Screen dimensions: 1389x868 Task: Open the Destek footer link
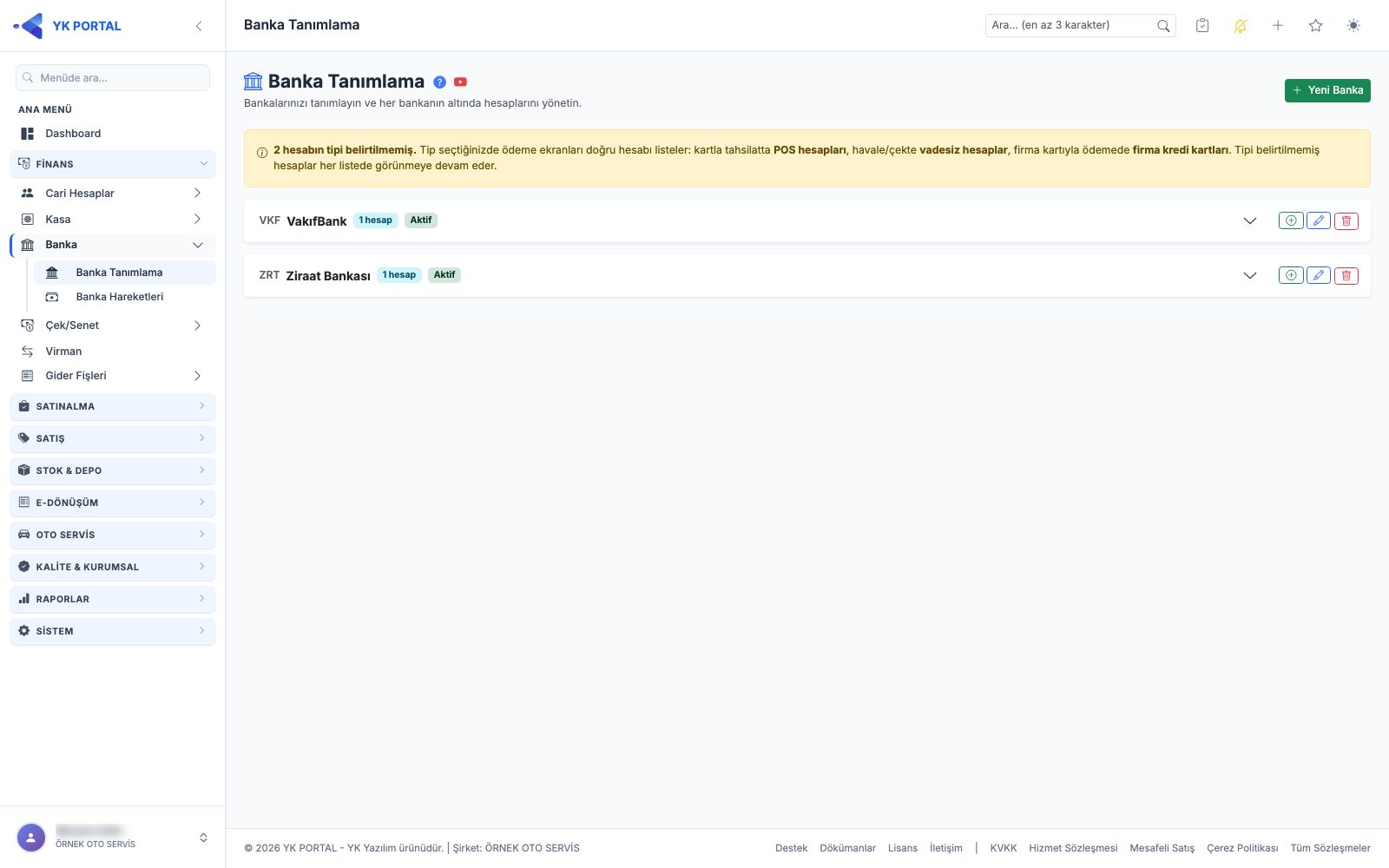791,848
